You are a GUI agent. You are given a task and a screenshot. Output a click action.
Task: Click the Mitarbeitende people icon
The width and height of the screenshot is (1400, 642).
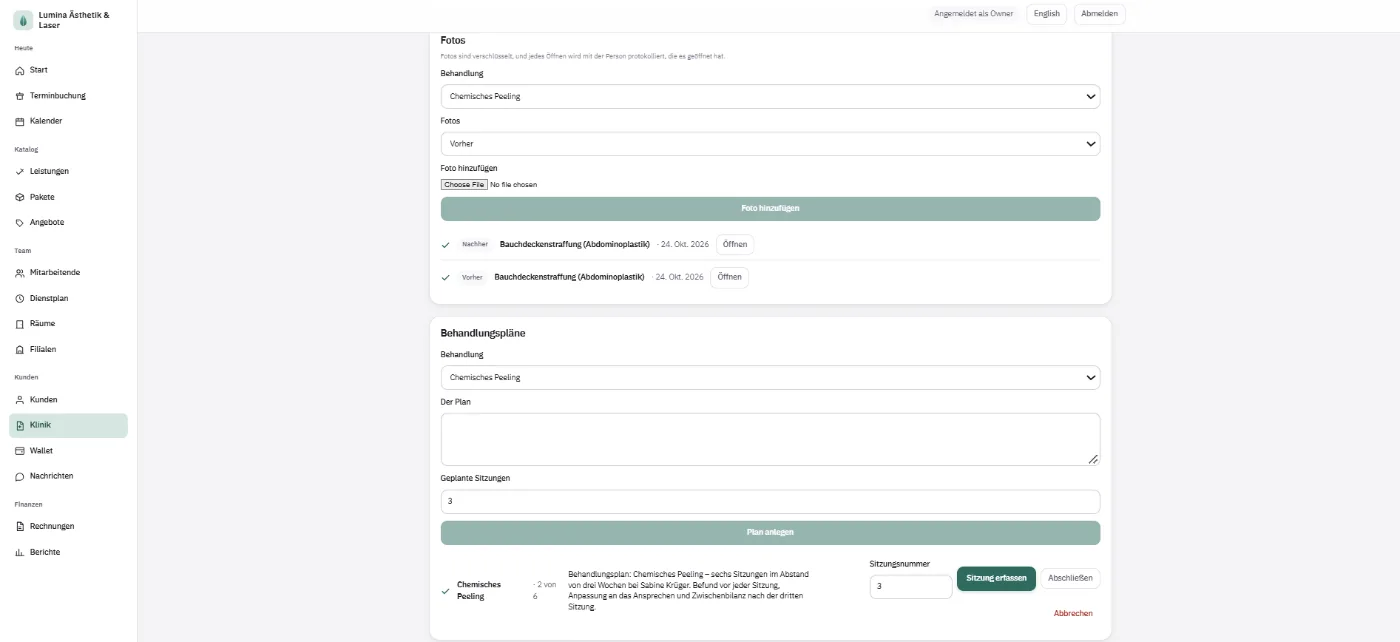pyautogui.click(x=20, y=273)
